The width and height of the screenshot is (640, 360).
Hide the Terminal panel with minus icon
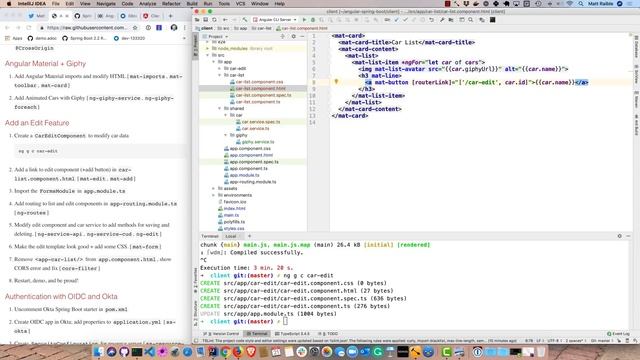coord(628,236)
